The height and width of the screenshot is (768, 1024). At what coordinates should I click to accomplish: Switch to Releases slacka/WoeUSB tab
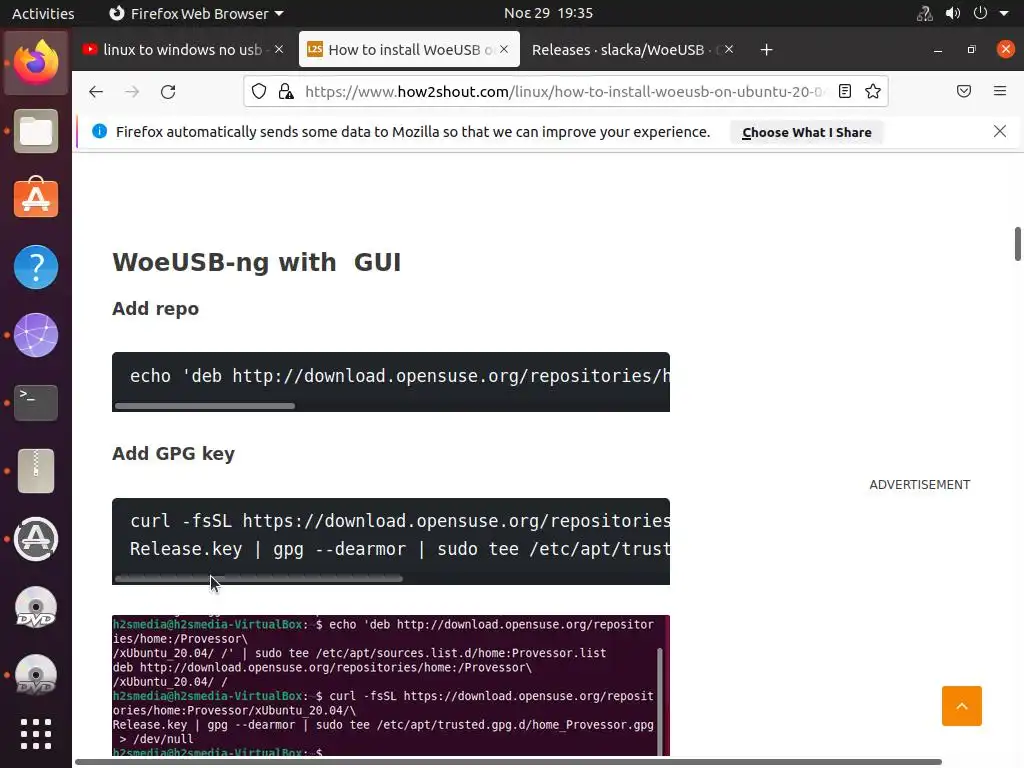tap(618, 50)
